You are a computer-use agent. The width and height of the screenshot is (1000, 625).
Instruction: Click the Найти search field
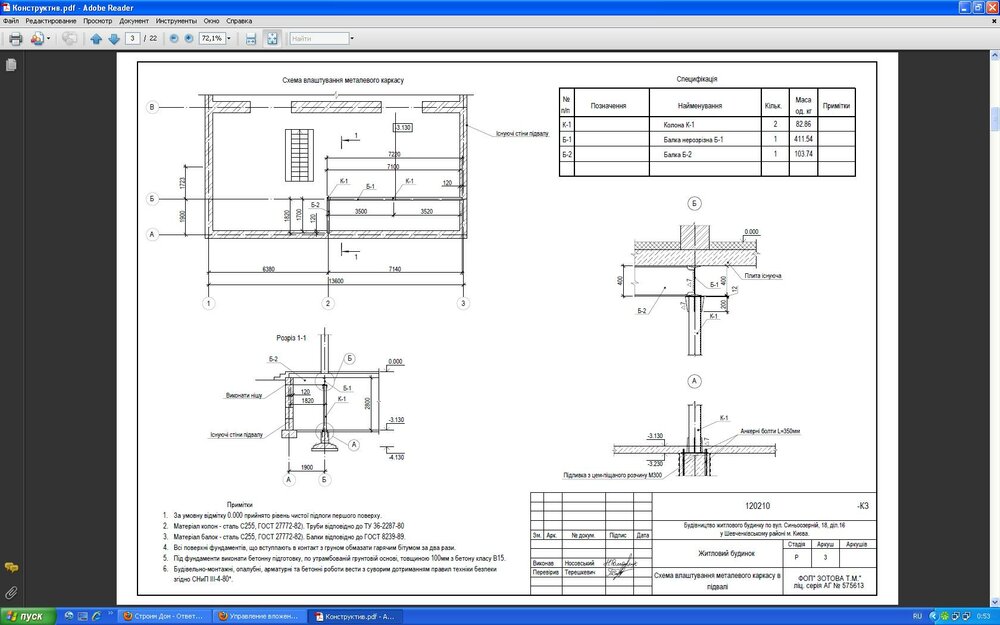tap(317, 39)
